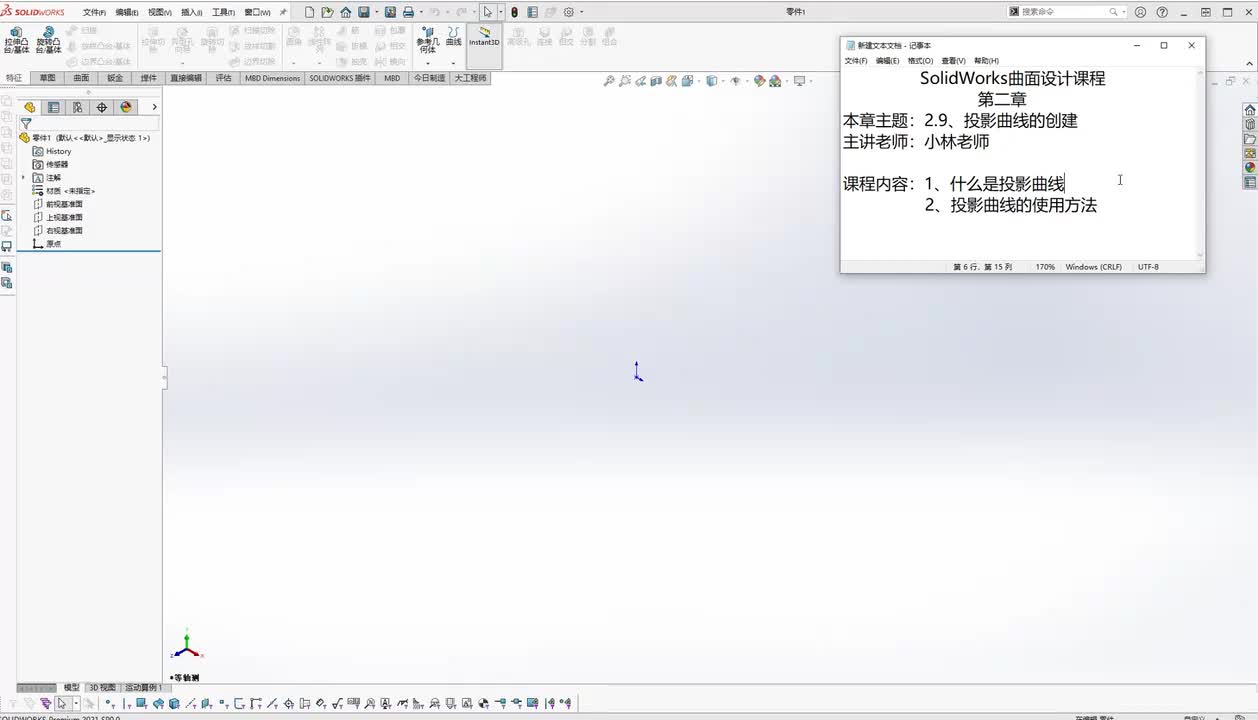This screenshot has height=720, width=1258.
Task: Select History in the feature tree
Action: 52,151
